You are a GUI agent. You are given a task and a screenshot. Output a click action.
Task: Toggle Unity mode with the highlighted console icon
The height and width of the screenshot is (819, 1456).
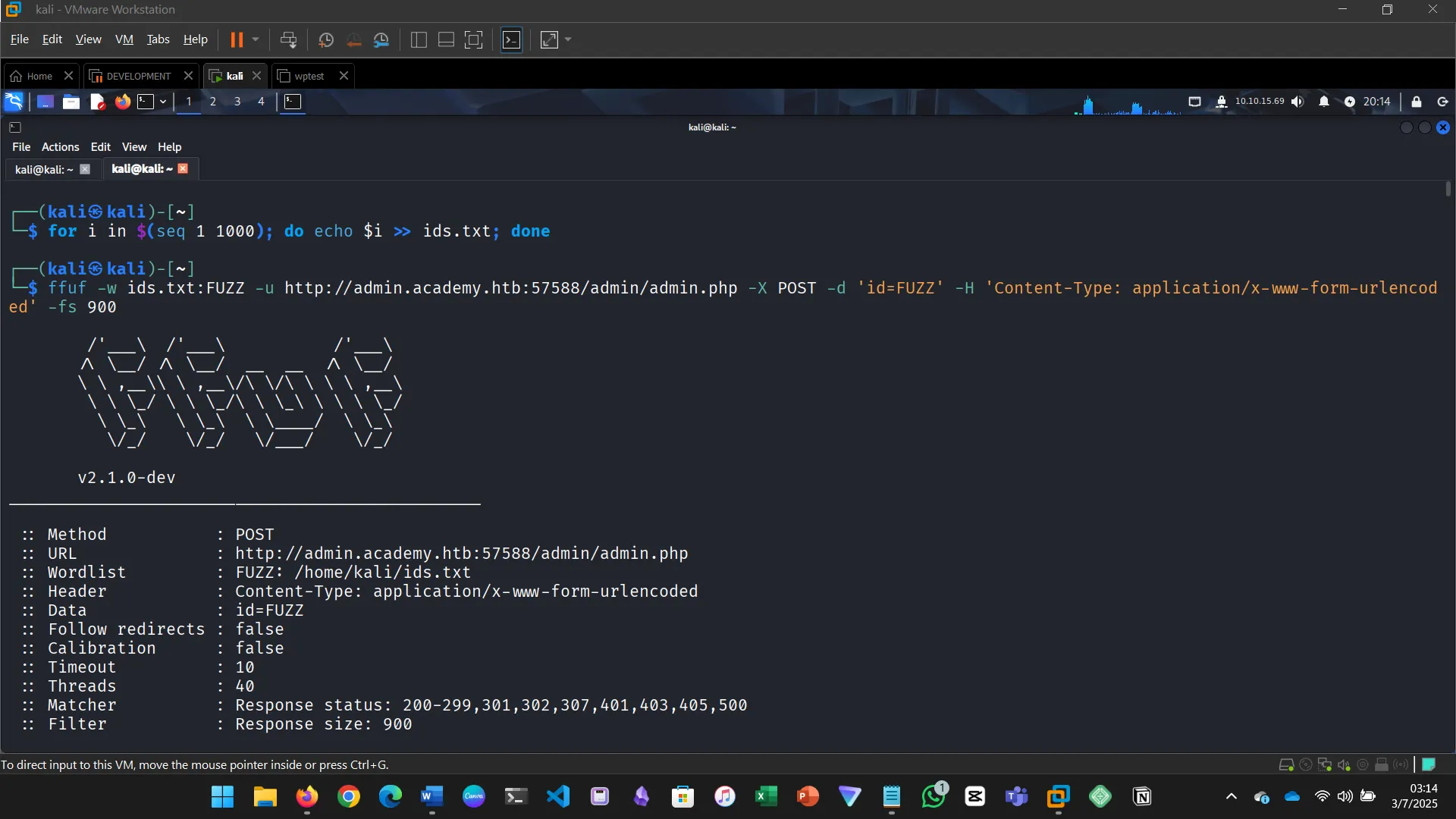512,39
